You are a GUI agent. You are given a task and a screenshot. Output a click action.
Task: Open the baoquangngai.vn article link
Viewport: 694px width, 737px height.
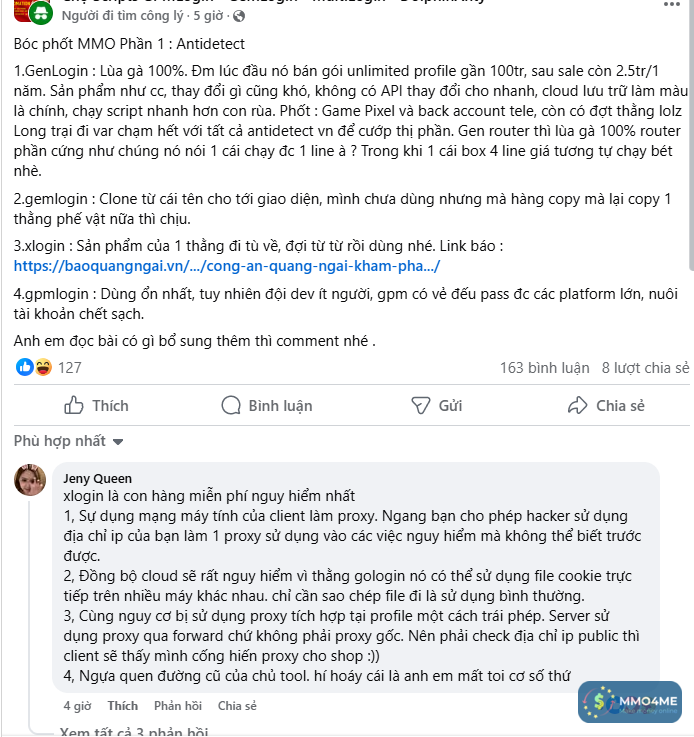[227, 266]
